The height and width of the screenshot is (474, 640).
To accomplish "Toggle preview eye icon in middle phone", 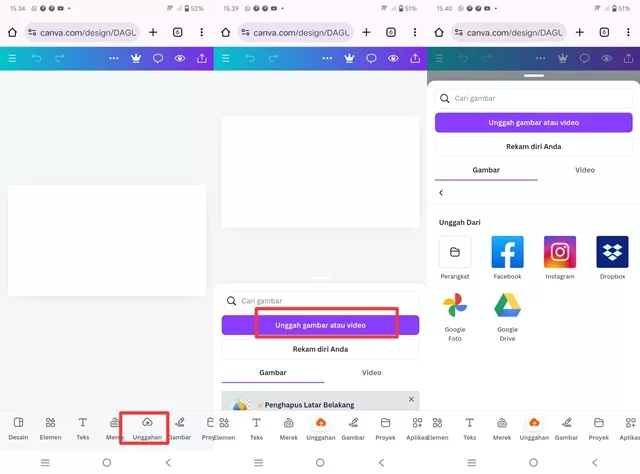I will click(393, 58).
